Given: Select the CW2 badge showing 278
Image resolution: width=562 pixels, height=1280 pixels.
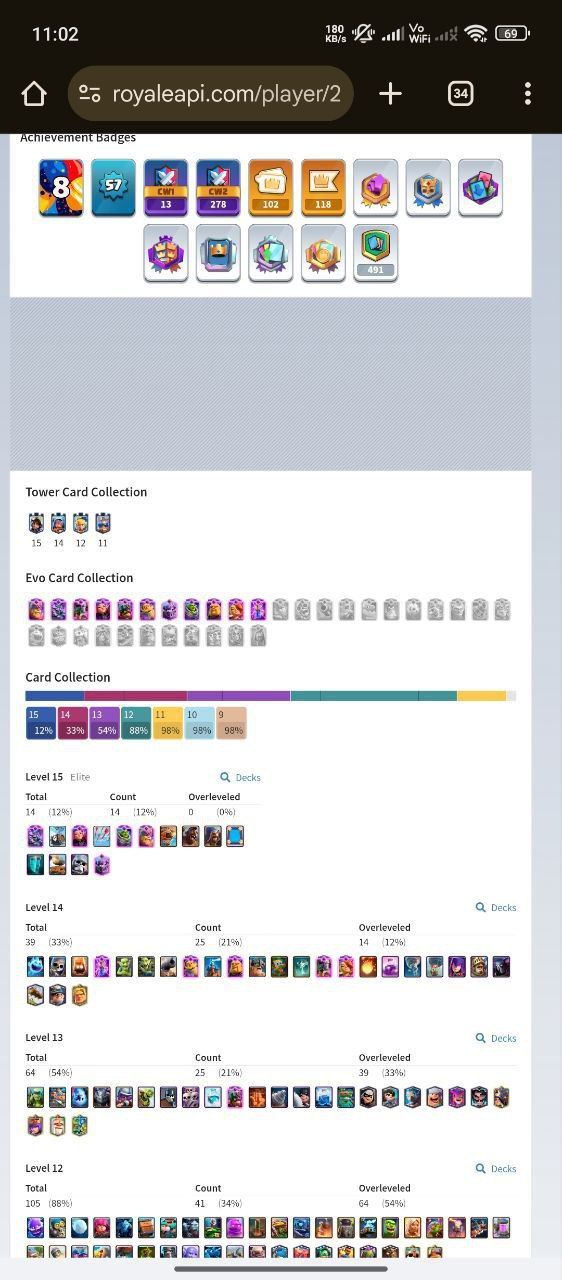Looking at the screenshot, I should click(218, 188).
